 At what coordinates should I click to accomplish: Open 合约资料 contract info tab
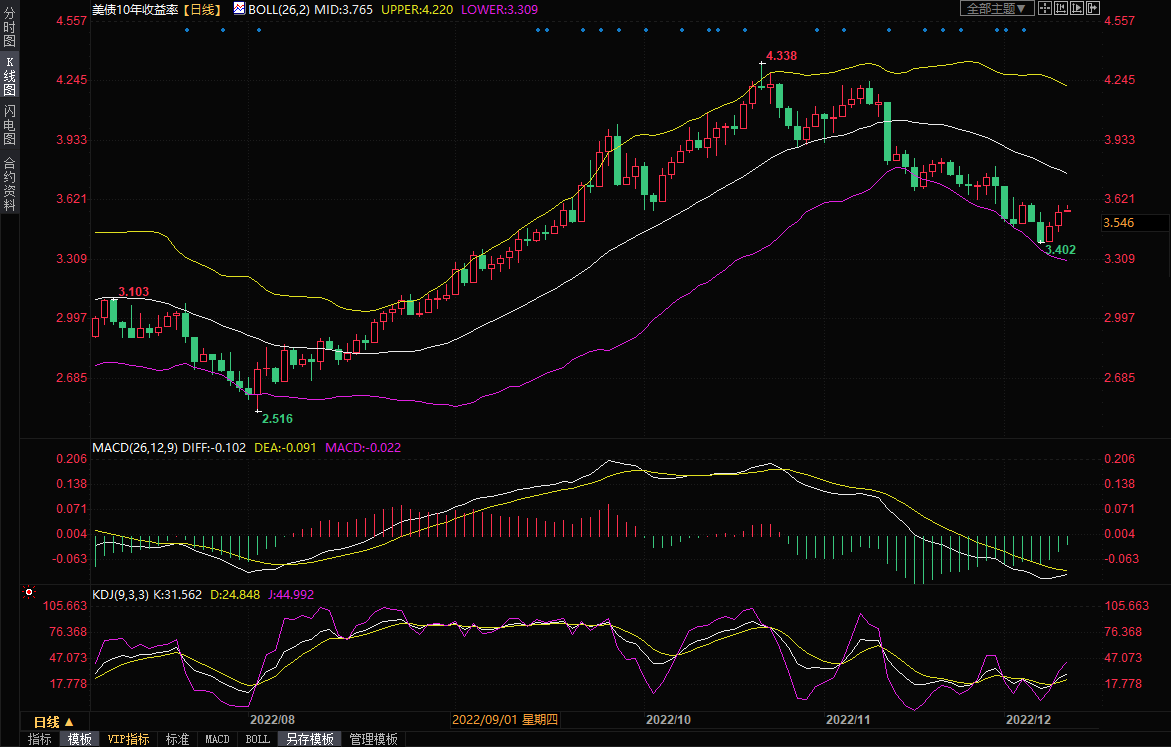9,183
